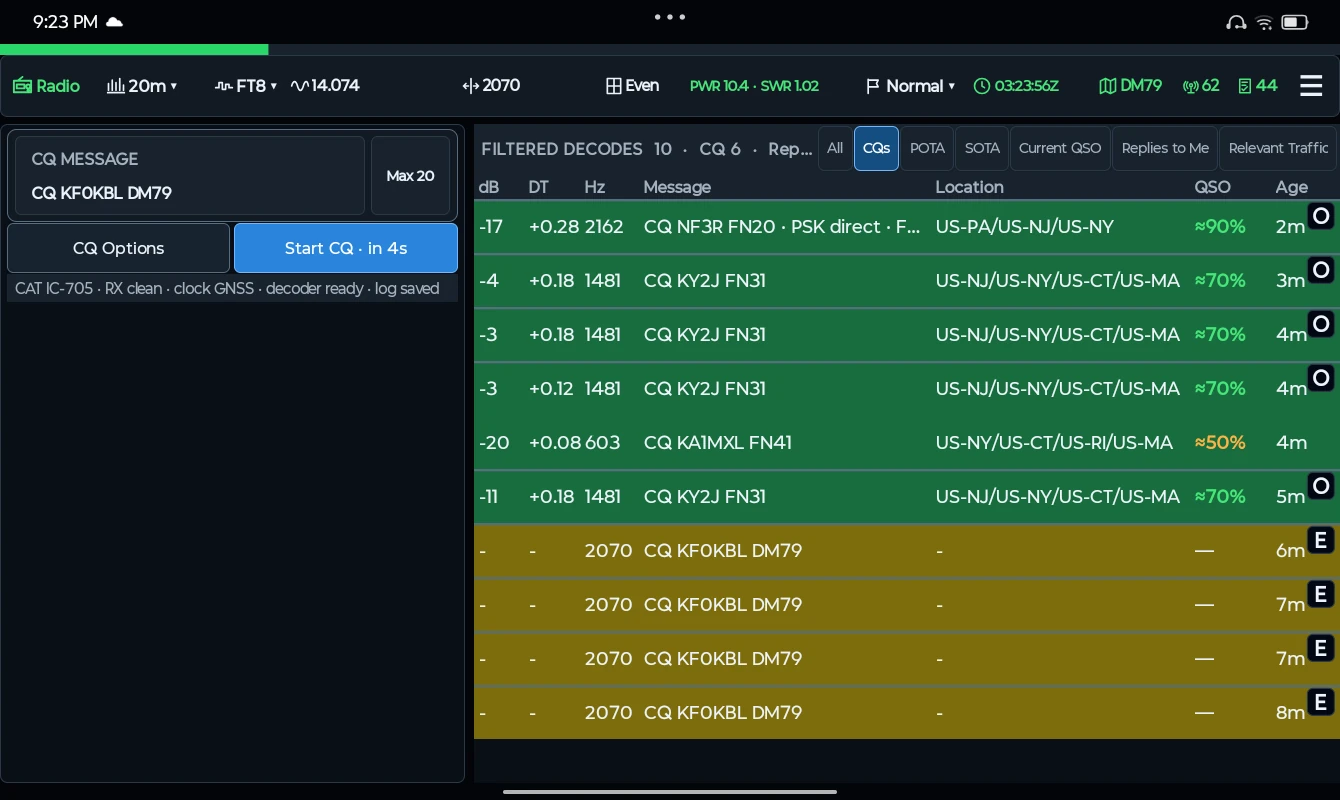Tap the battery icon in the status bar
This screenshot has height=800, width=1340.
[x=1295, y=22]
